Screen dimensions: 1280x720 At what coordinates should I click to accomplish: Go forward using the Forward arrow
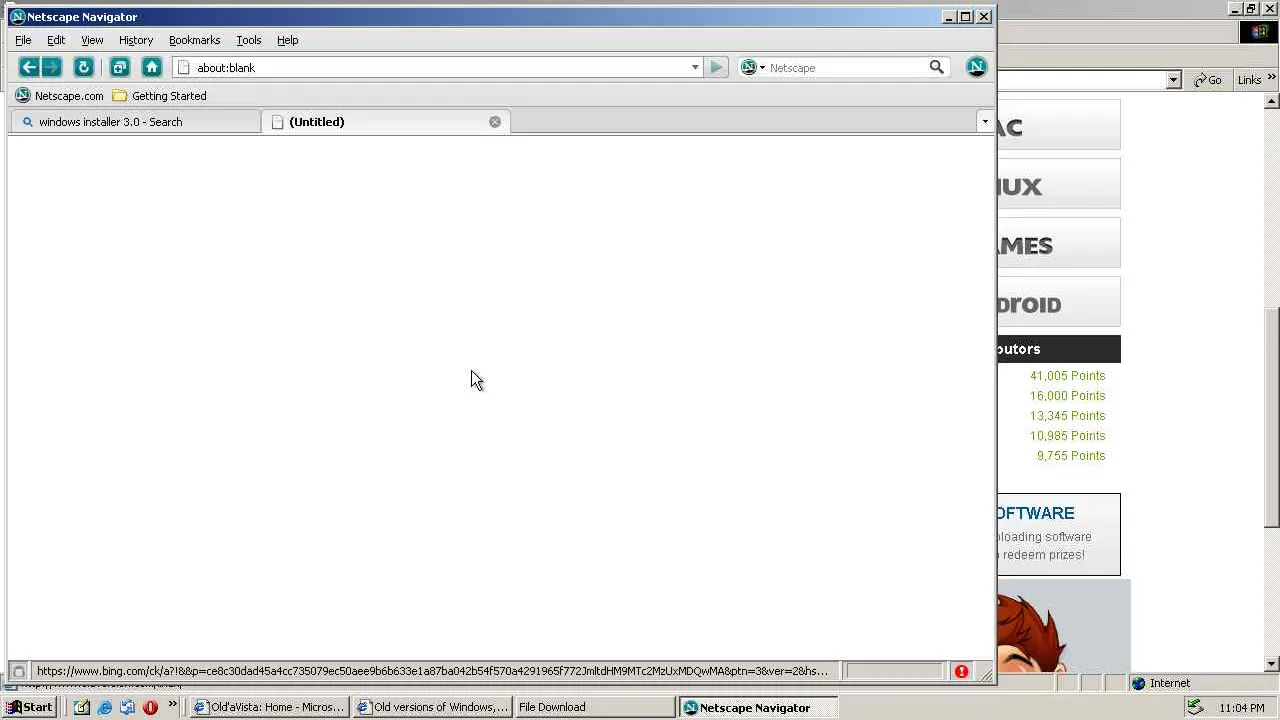click(52, 67)
